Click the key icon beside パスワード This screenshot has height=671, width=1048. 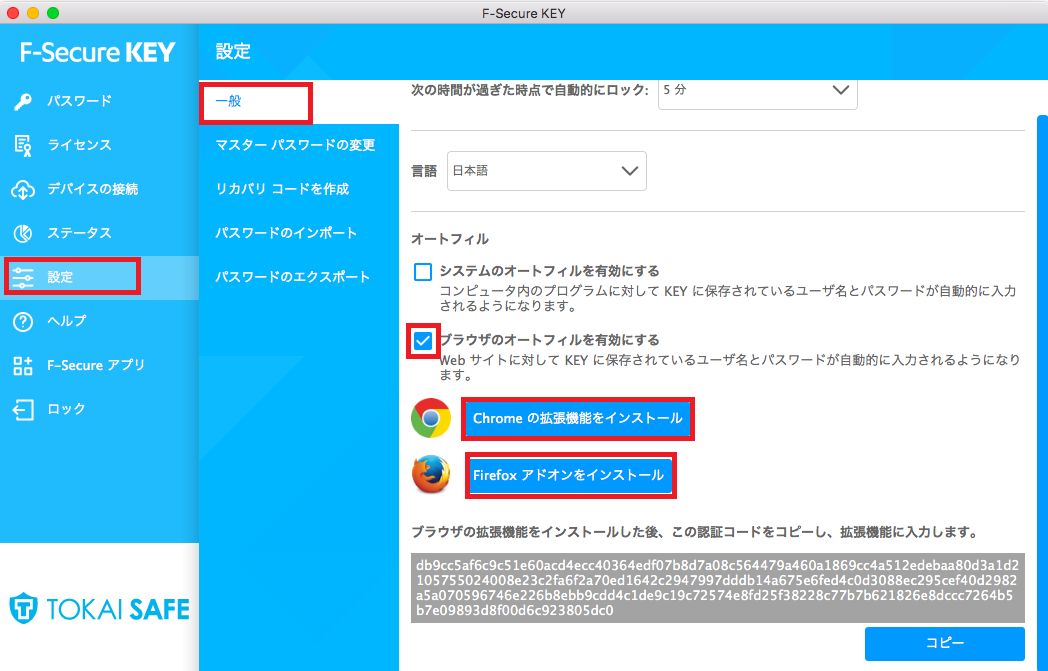point(23,102)
